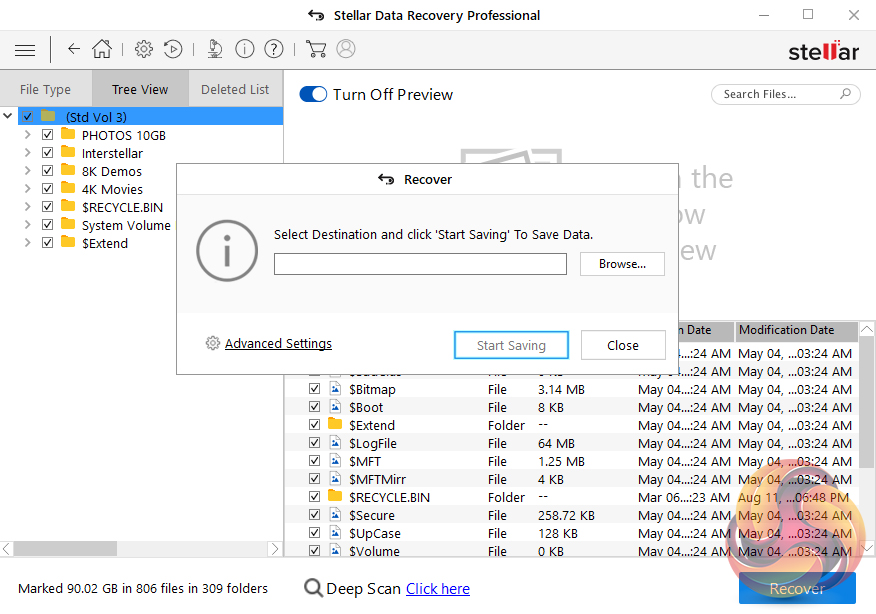Go to the Home screen icon
876x614 pixels.
pos(102,49)
